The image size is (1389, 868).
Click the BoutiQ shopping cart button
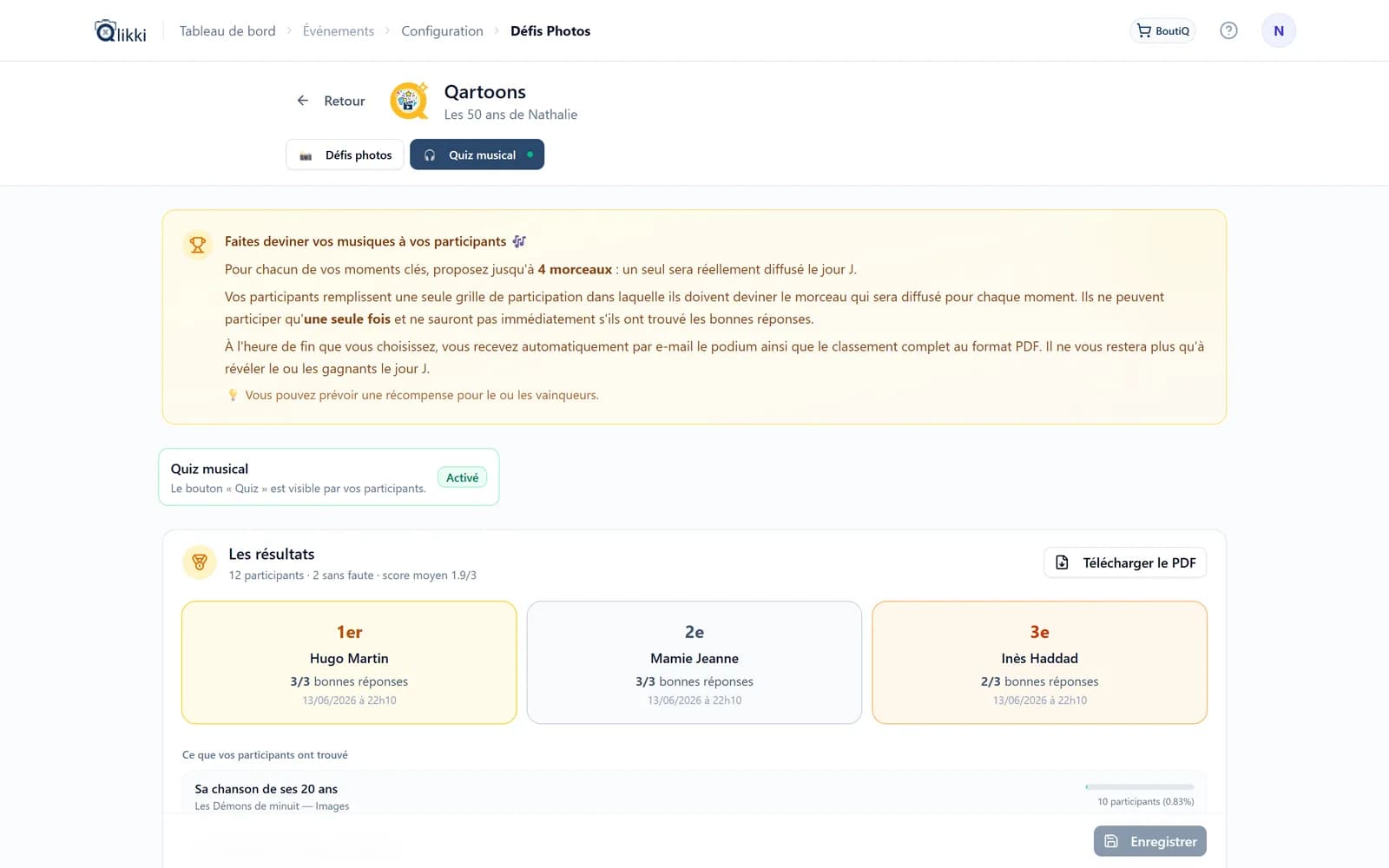click(x=1162, y=30)
